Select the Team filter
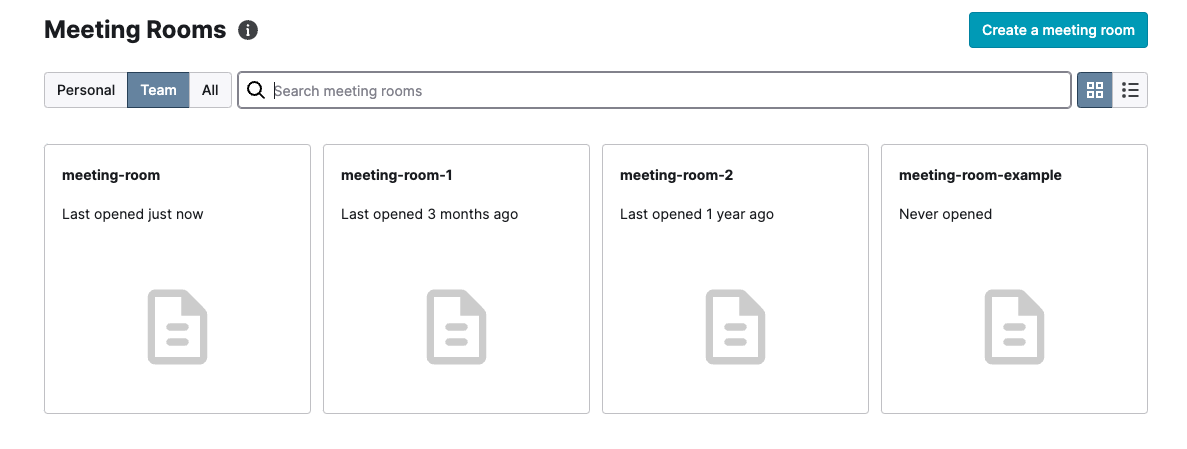This screenshot has height=449, width=1187. pos(158,90)
